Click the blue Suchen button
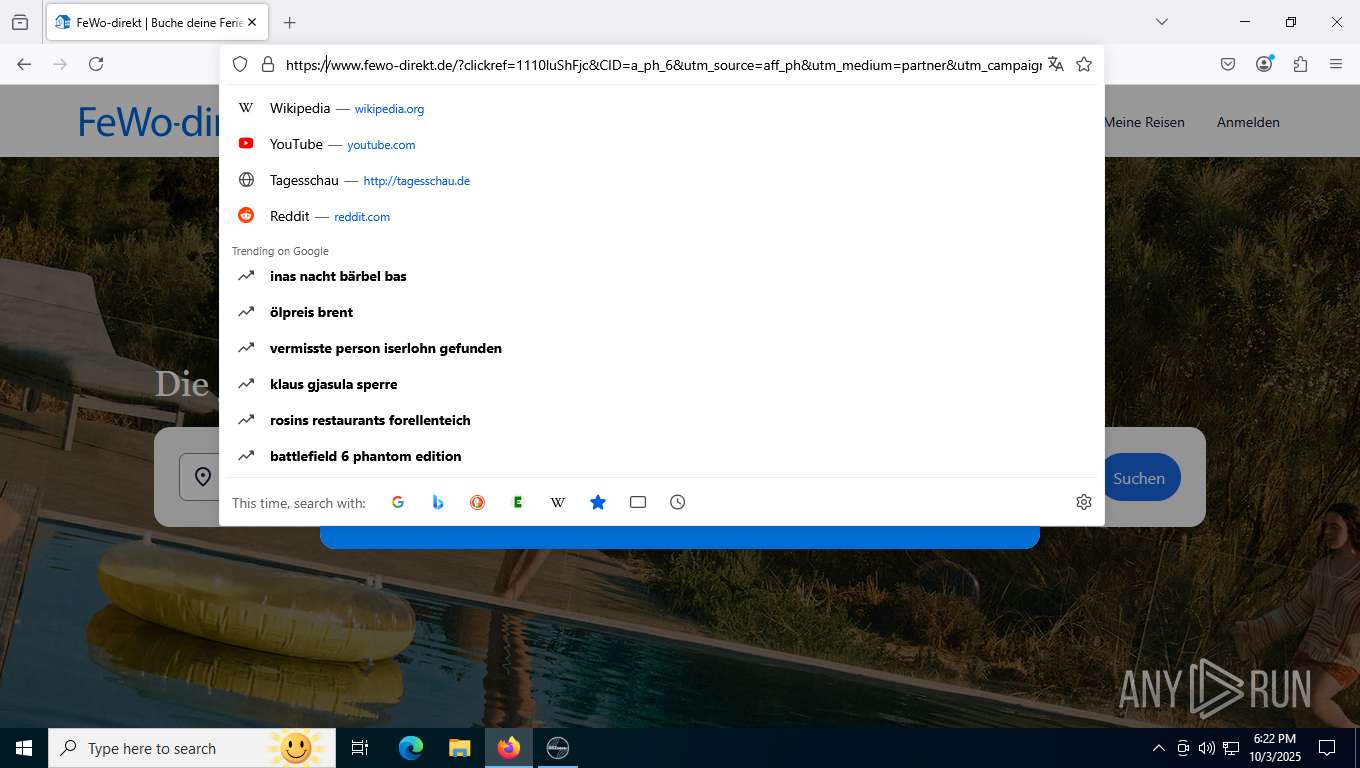The width and height of the screenshot is (1360, 768). tap(1140, 478)
